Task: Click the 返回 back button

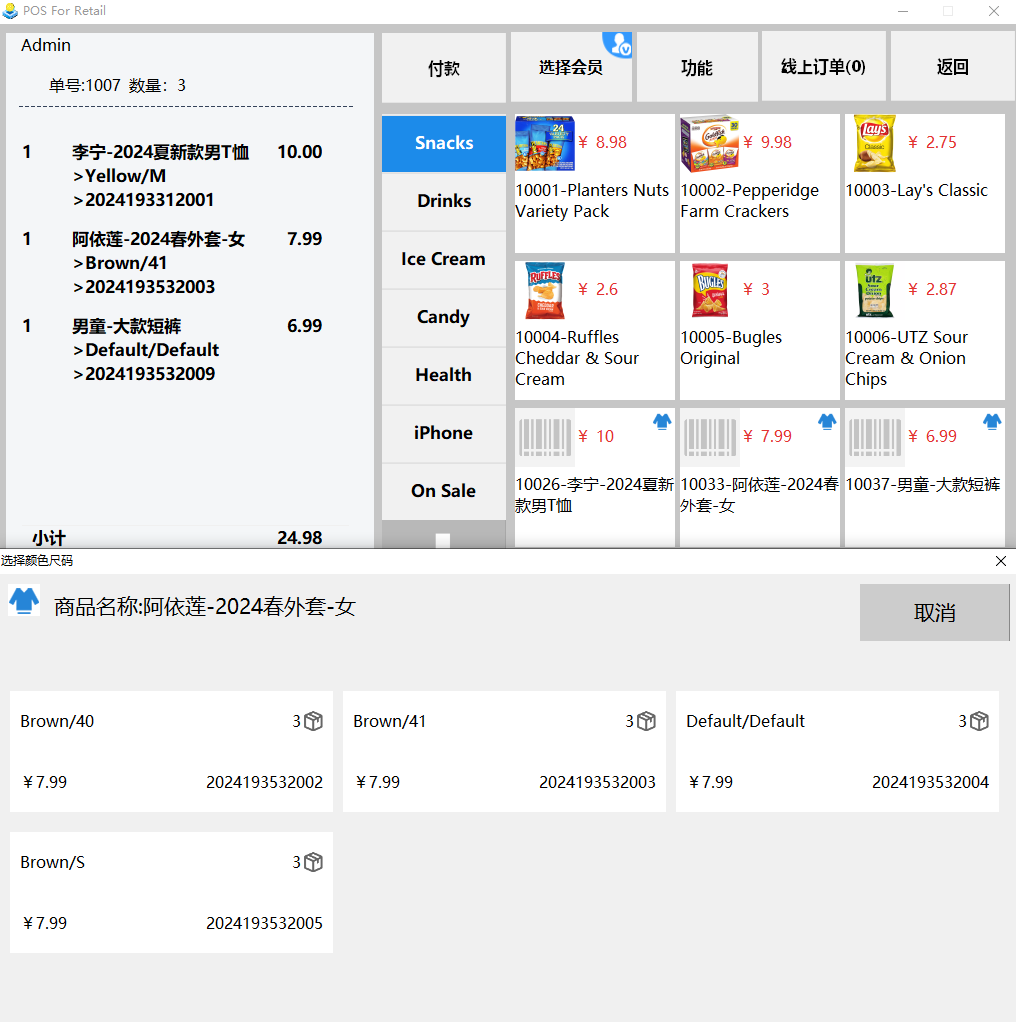Action: coord(952,67)
